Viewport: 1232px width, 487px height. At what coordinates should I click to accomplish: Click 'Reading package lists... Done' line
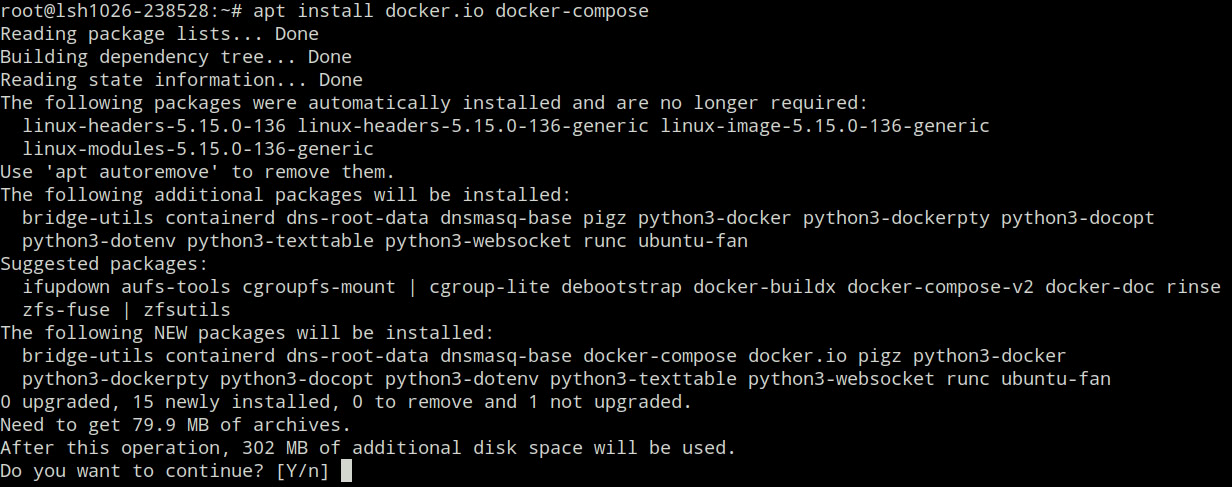point(159,34)
